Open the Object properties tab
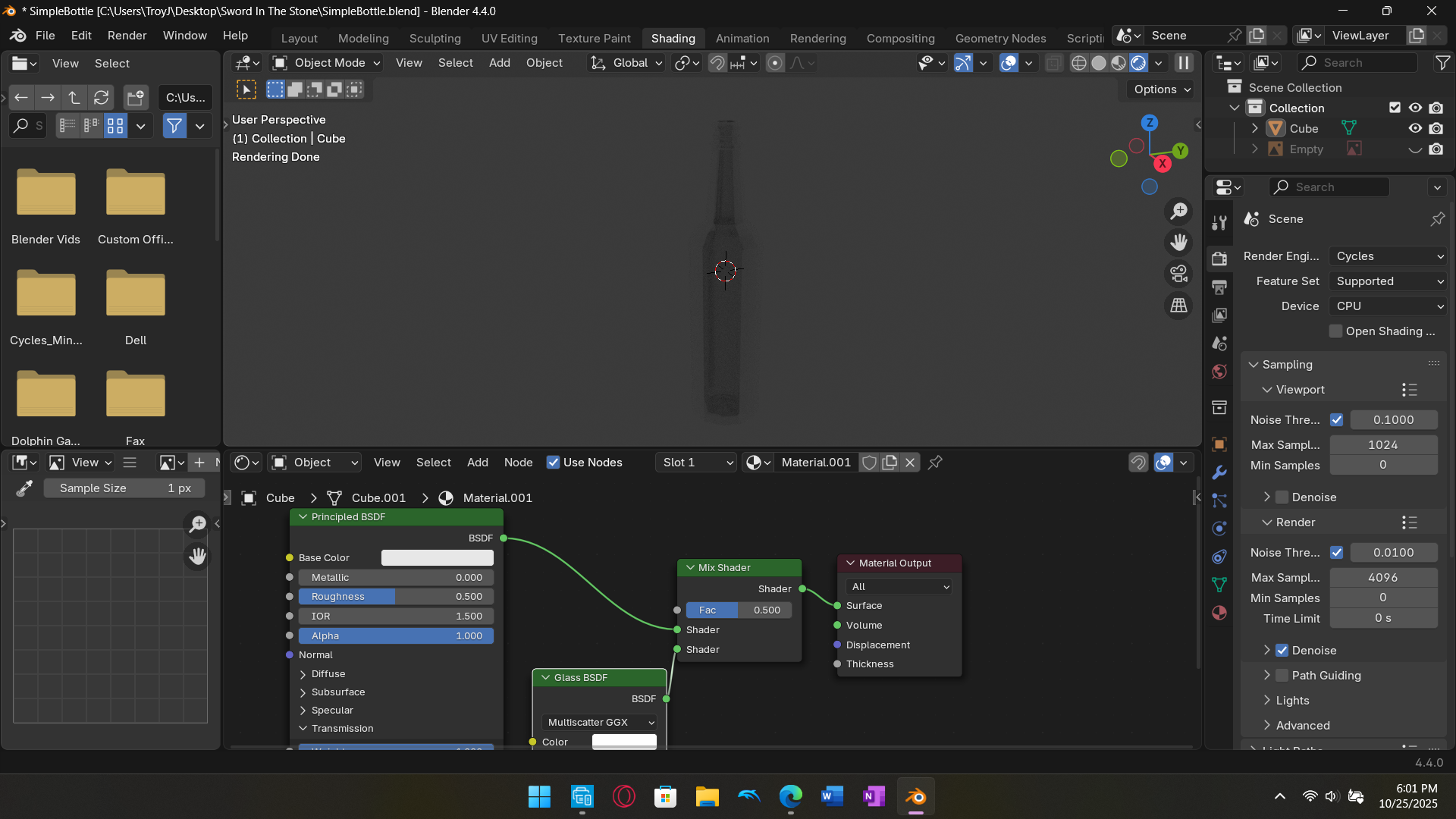Image resolution: width=1456 pixels, height=819 pixels. coord(1219,444)
